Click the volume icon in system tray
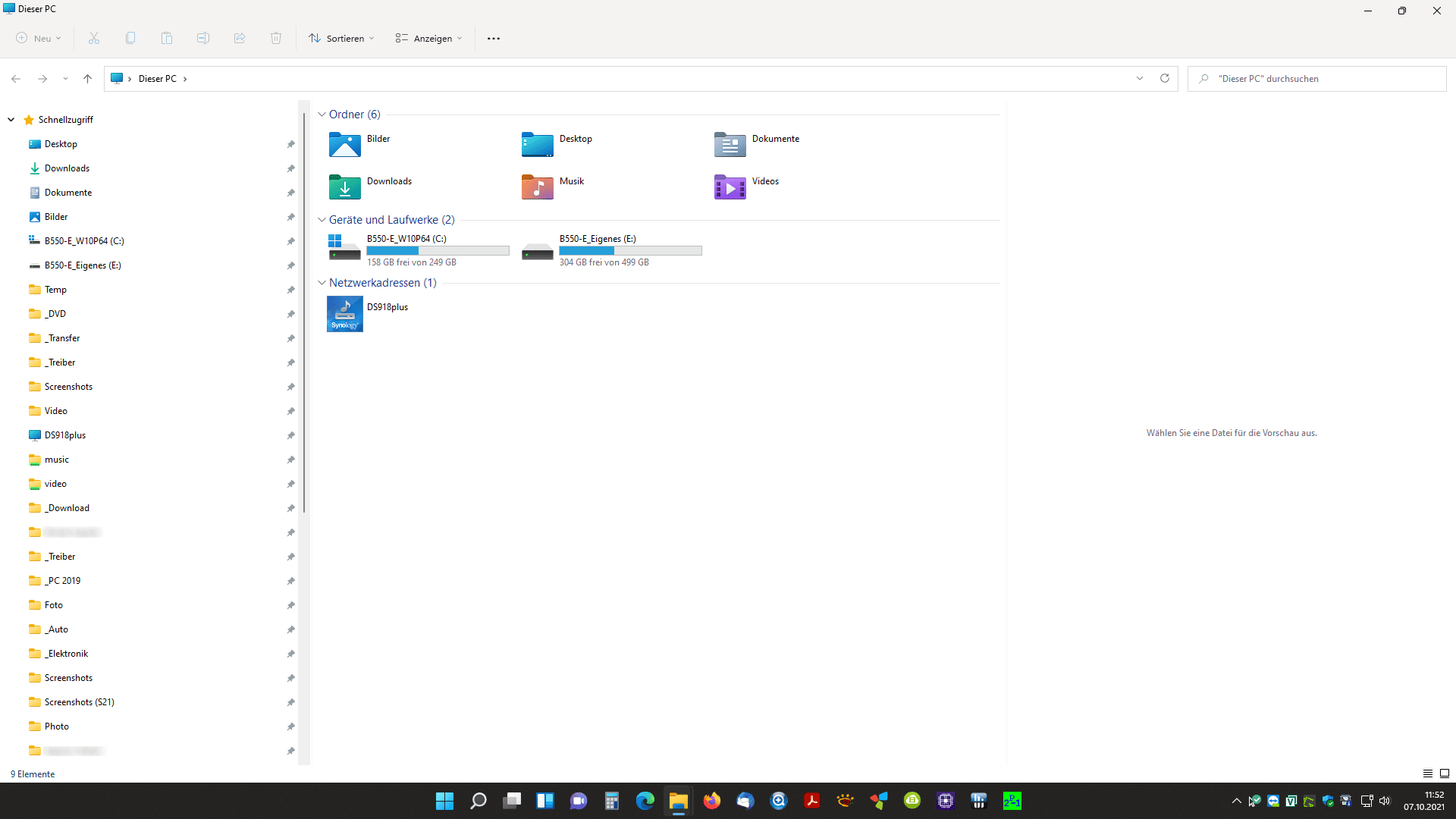This screenshot has height=819, width=1456. coord(1385,801)
